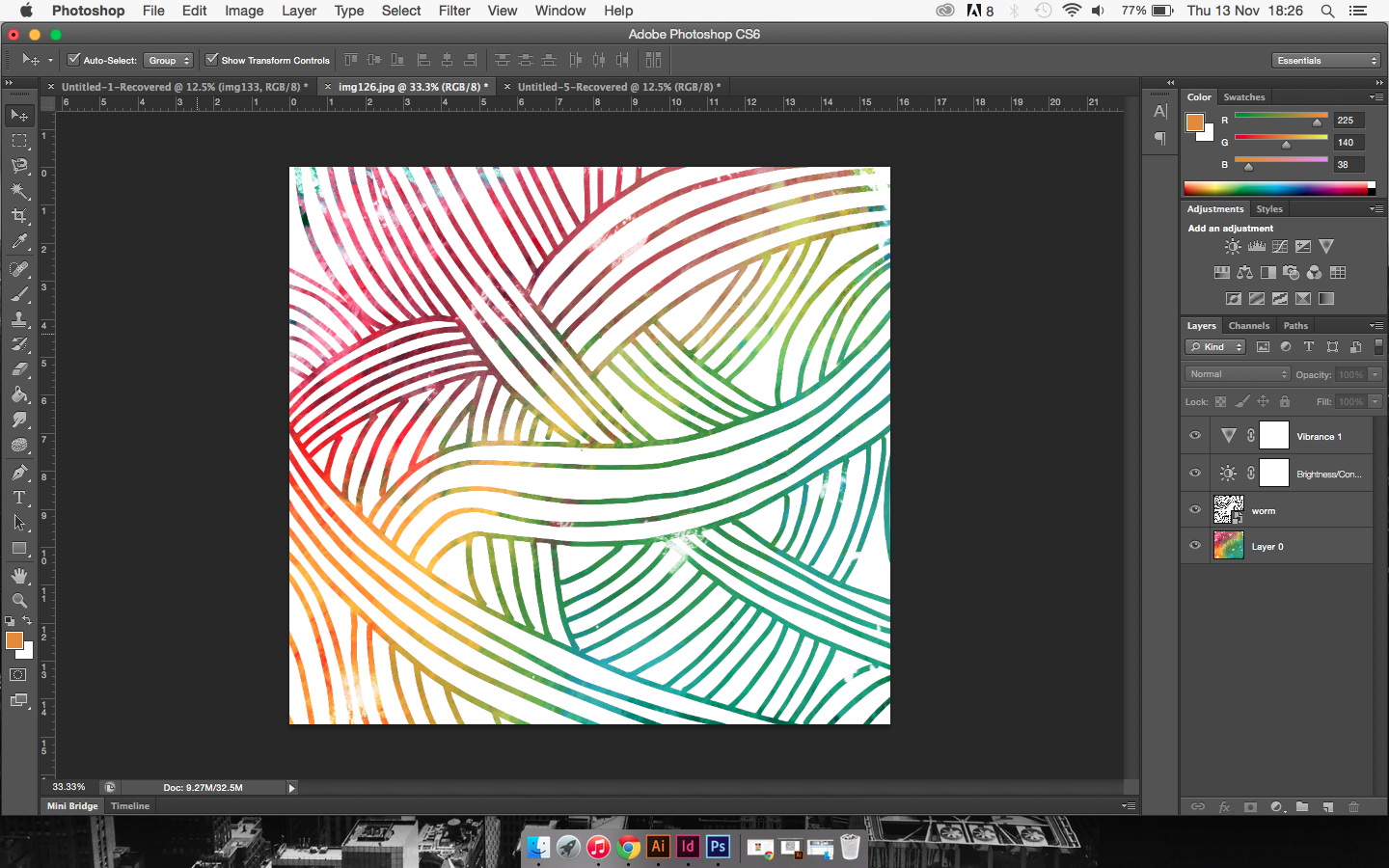Switch to Untitled-5-Recovered document tab
This screenshot has width=1389, height=868.
pyautogui.click(x=618, y=87)
